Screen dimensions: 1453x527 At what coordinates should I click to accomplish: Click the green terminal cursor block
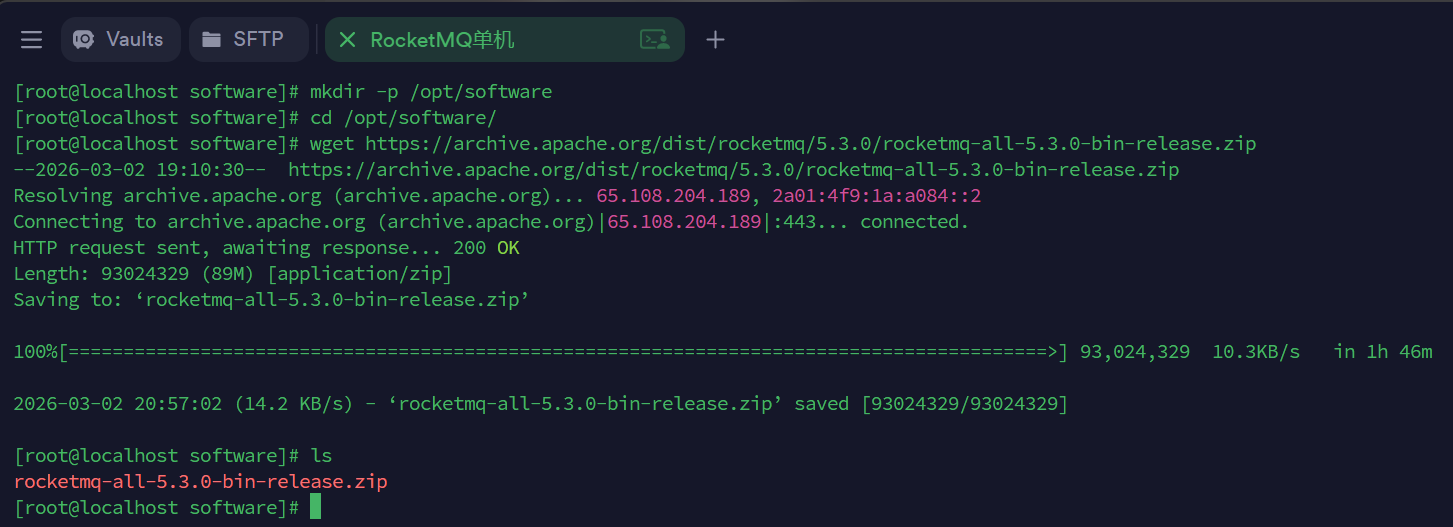(316, 507)
